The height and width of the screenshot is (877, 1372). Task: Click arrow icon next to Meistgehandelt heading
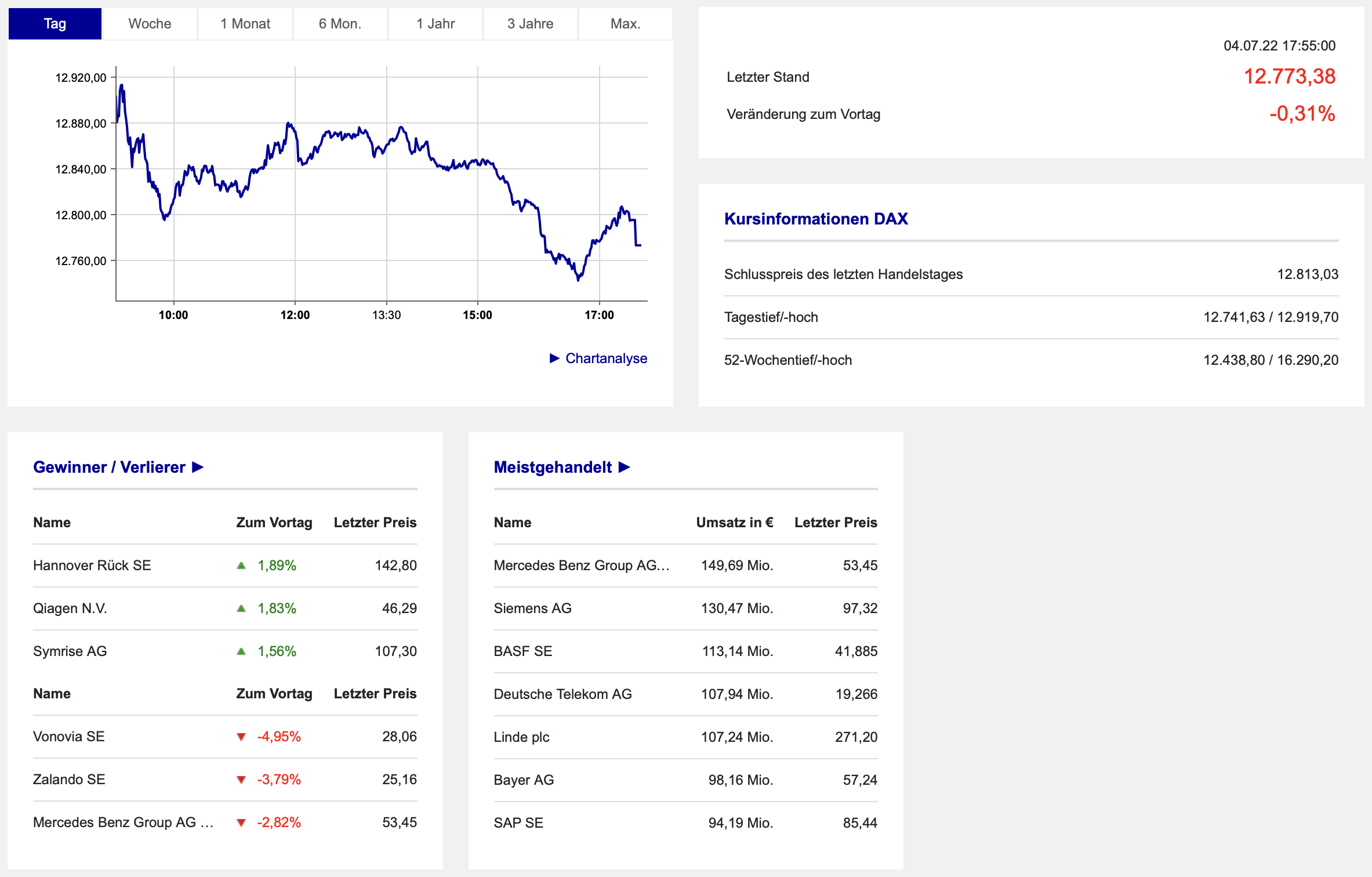pos(625,467)
